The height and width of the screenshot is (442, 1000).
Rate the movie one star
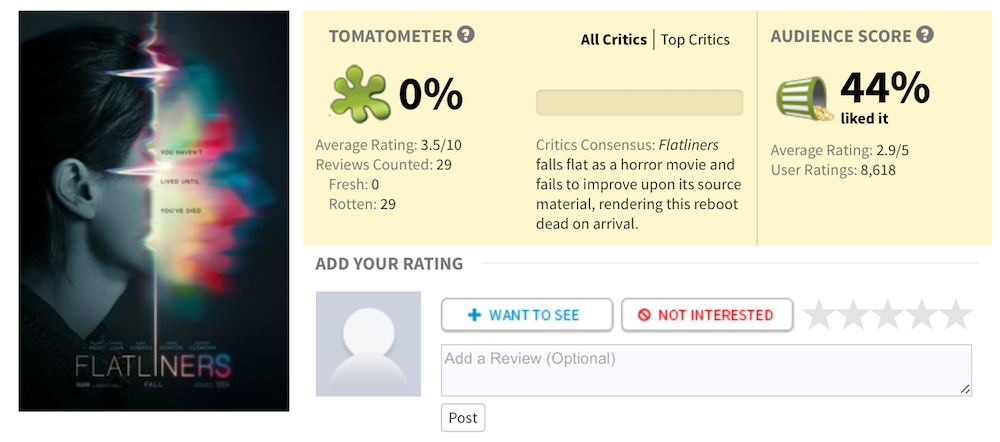click(x=820, y=315)
